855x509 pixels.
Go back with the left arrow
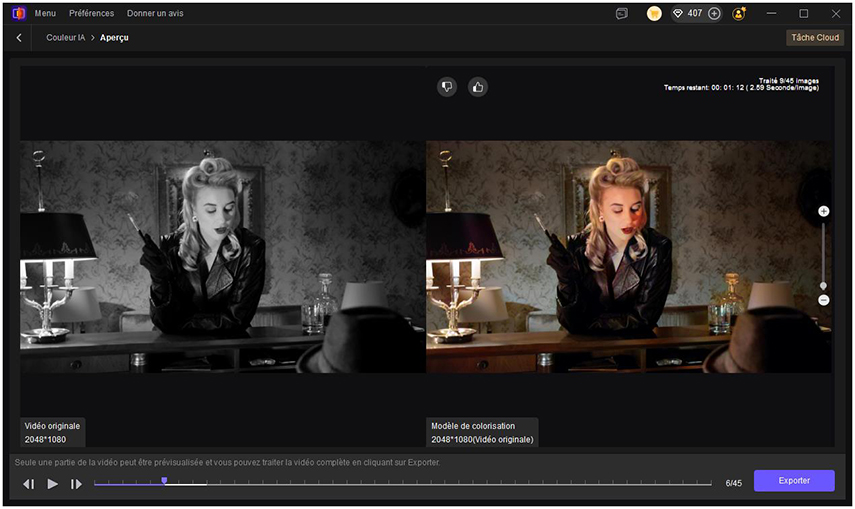point(19,38)
